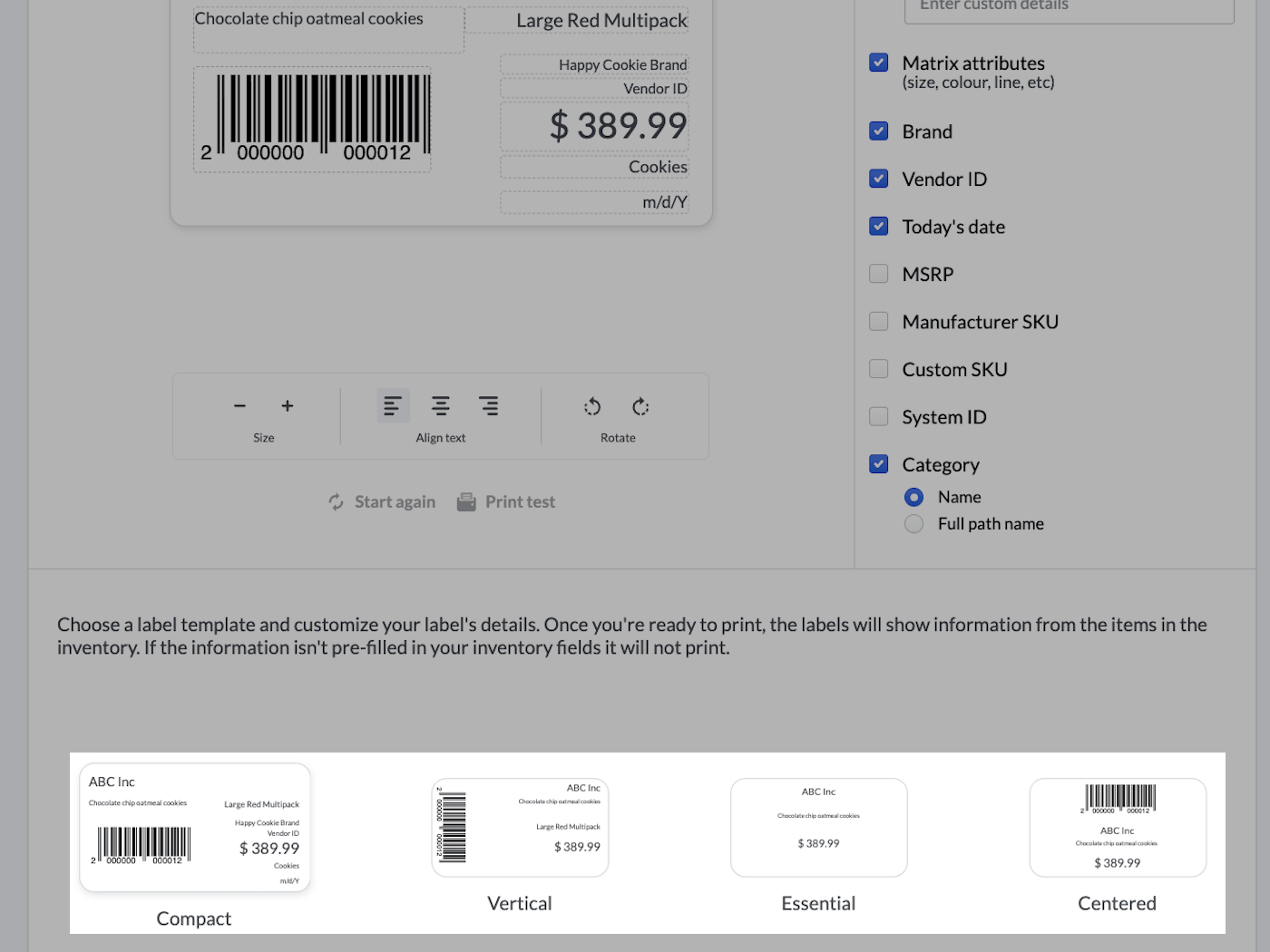1270x952 pixels.
Task: Select Full path name radio option
Action: tap(913, 524)
